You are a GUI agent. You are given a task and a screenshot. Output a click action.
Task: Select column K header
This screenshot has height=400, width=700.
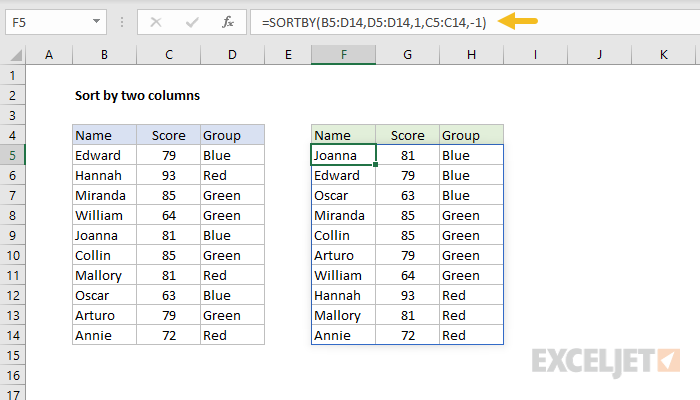(664, 54)
